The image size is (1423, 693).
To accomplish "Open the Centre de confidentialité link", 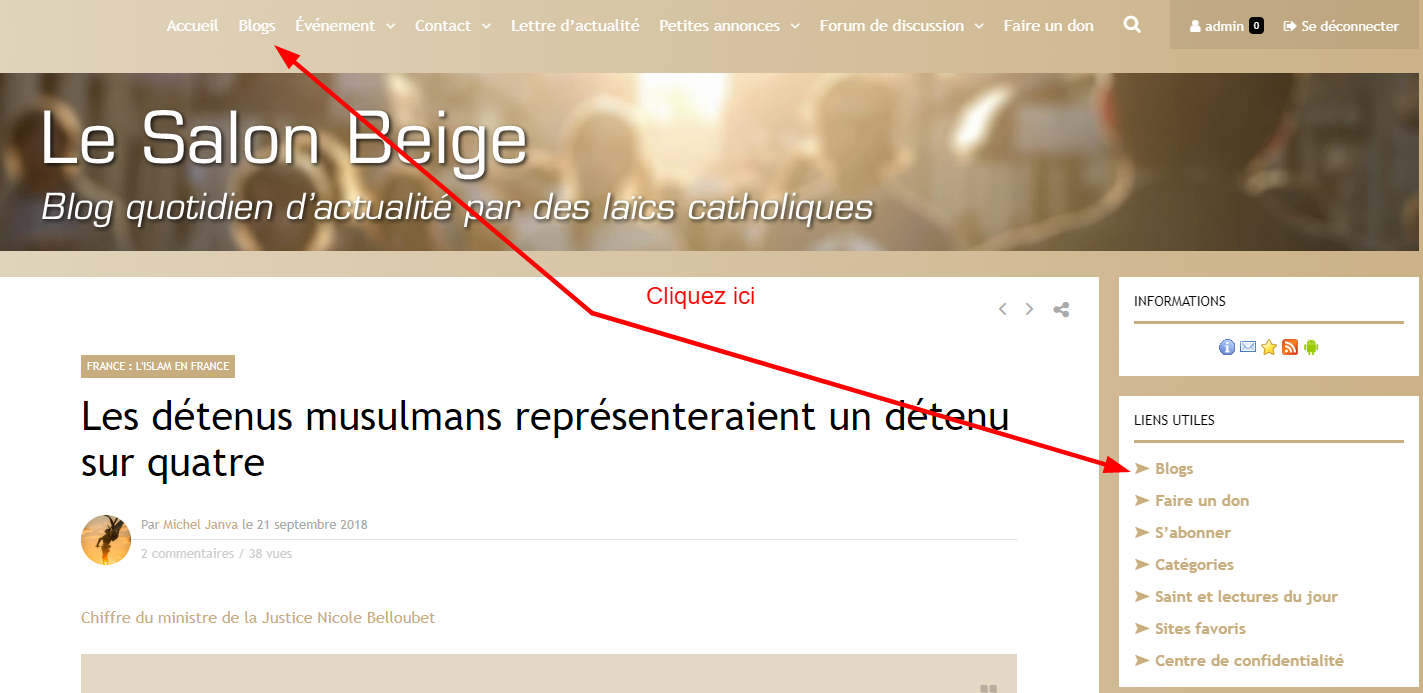I will (1249, 661).
